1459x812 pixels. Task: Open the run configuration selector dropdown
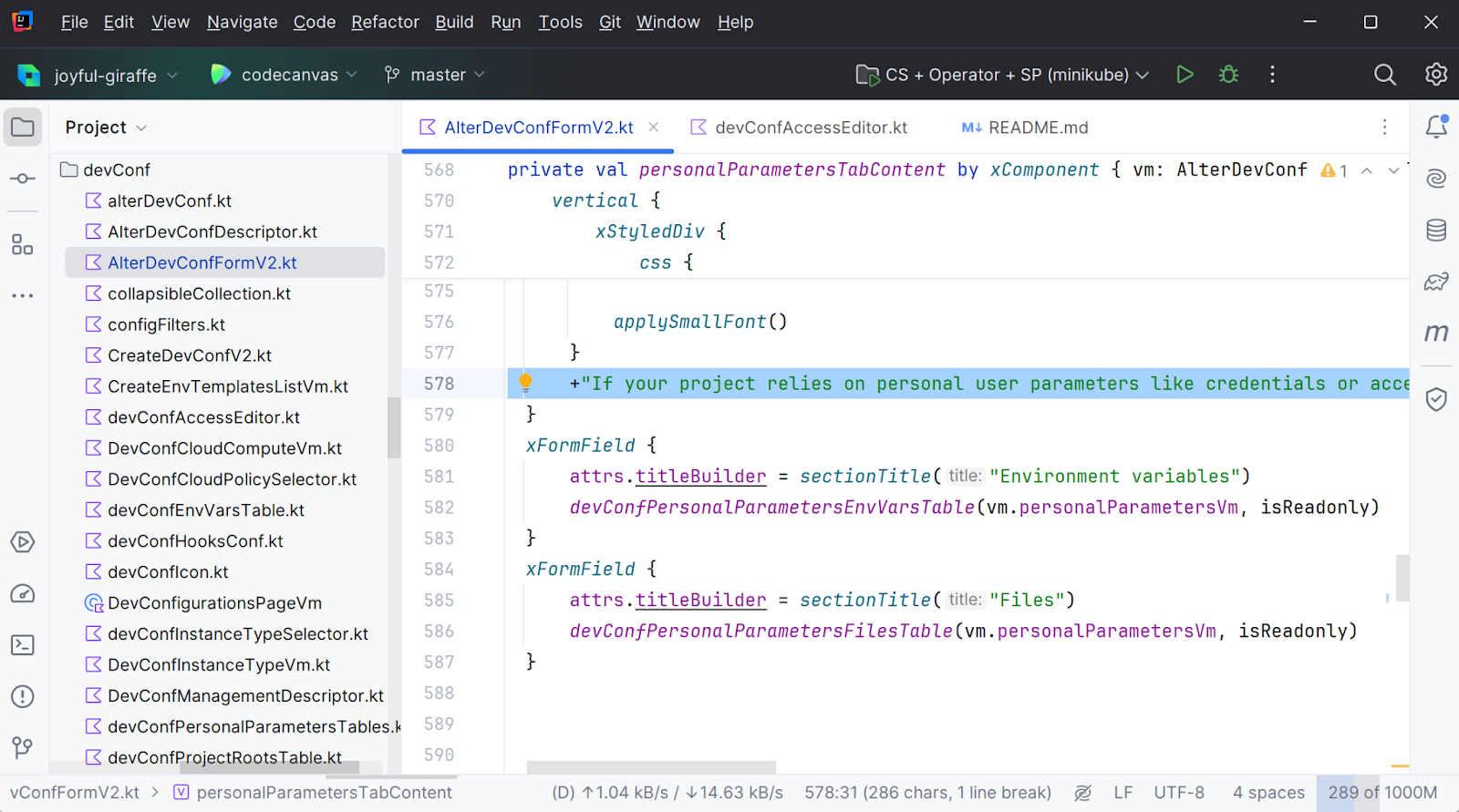coord(1002,75)
